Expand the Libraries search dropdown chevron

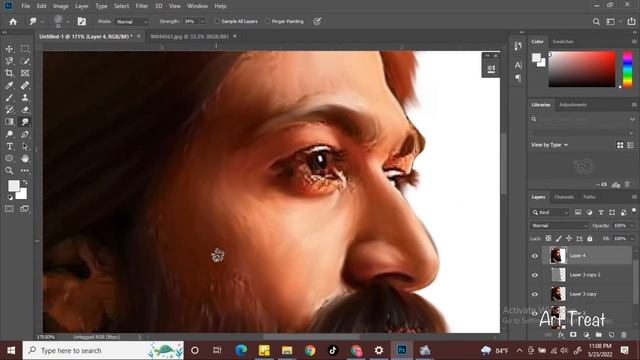(632, 119)
